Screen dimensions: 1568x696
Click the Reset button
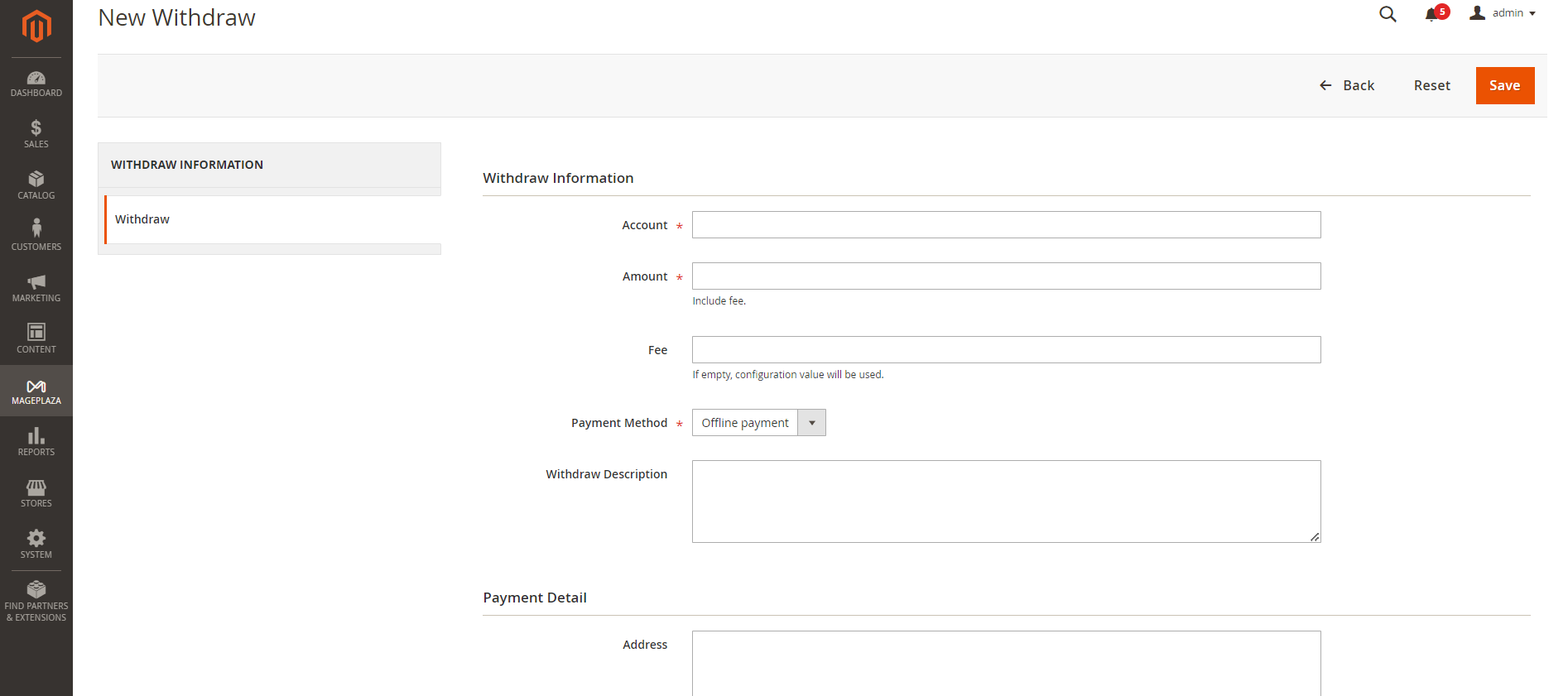1431,86
